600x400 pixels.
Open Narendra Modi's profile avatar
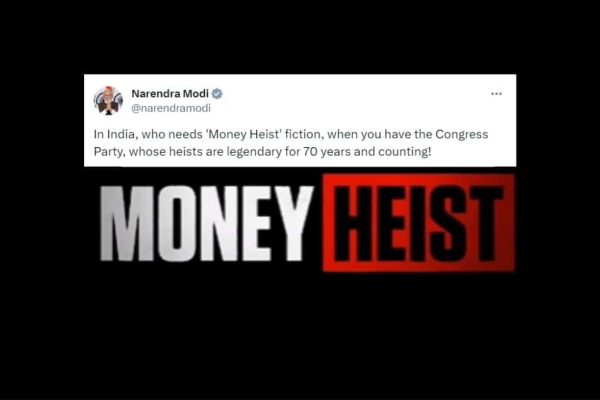(108, 101)
